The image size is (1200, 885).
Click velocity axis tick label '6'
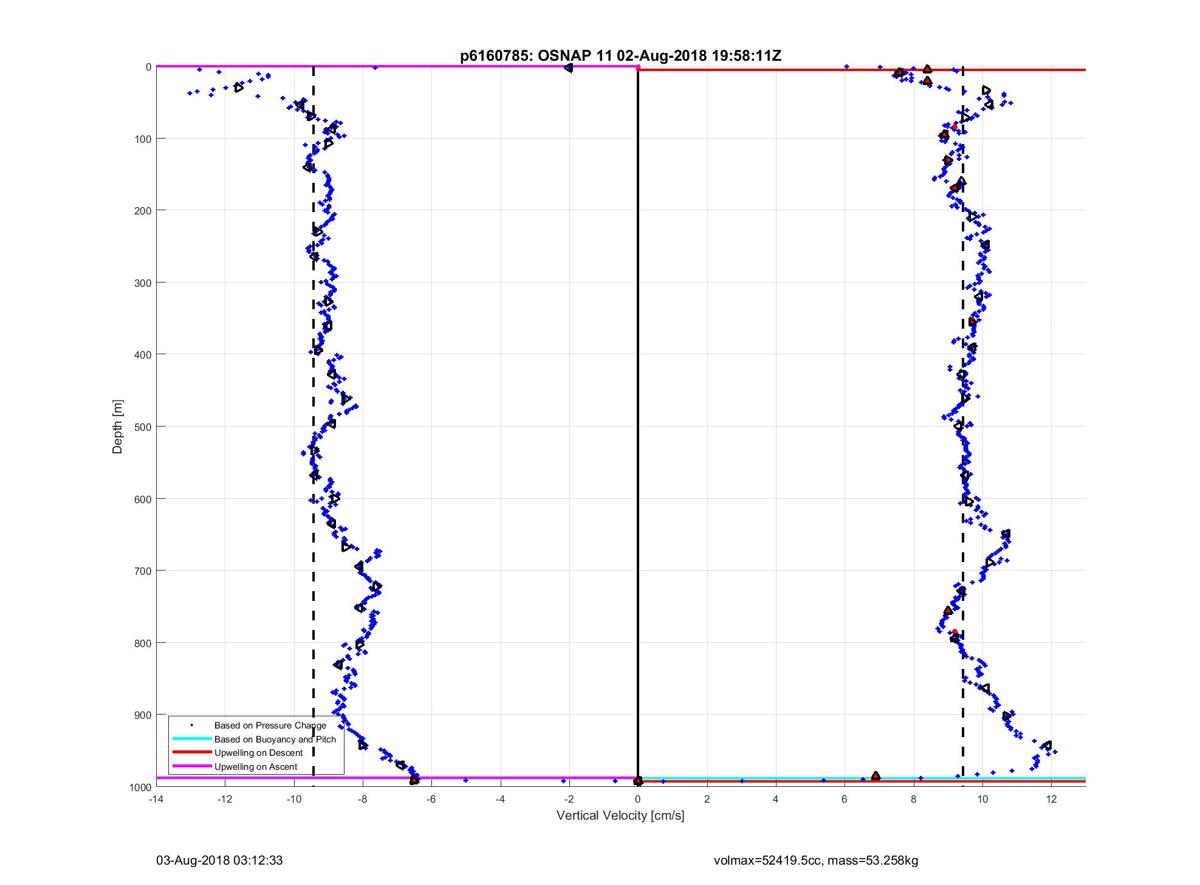[845, 800]
